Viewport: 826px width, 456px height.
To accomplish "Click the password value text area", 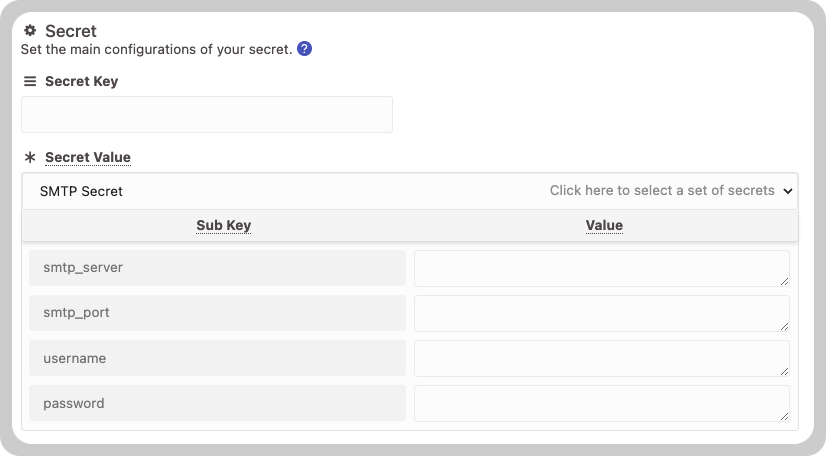I will [602, 403].
